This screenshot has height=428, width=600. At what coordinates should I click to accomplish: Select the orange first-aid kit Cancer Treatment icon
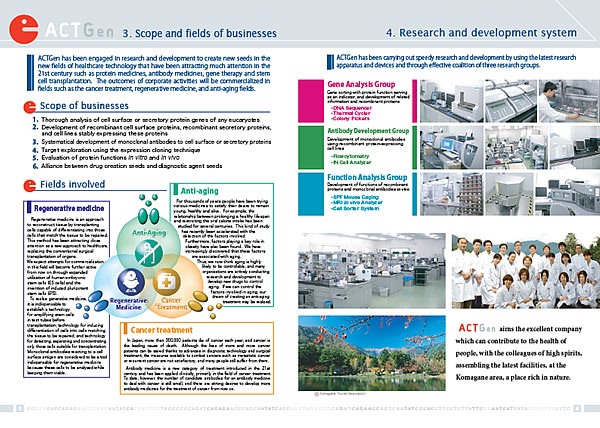pos(166,282)
